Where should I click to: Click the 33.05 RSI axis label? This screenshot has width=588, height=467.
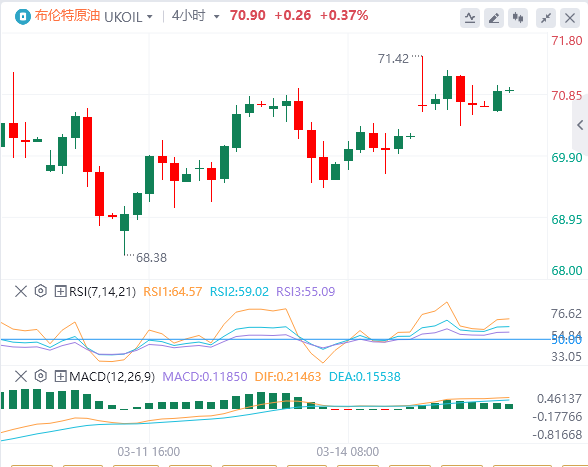pos(567,356)
